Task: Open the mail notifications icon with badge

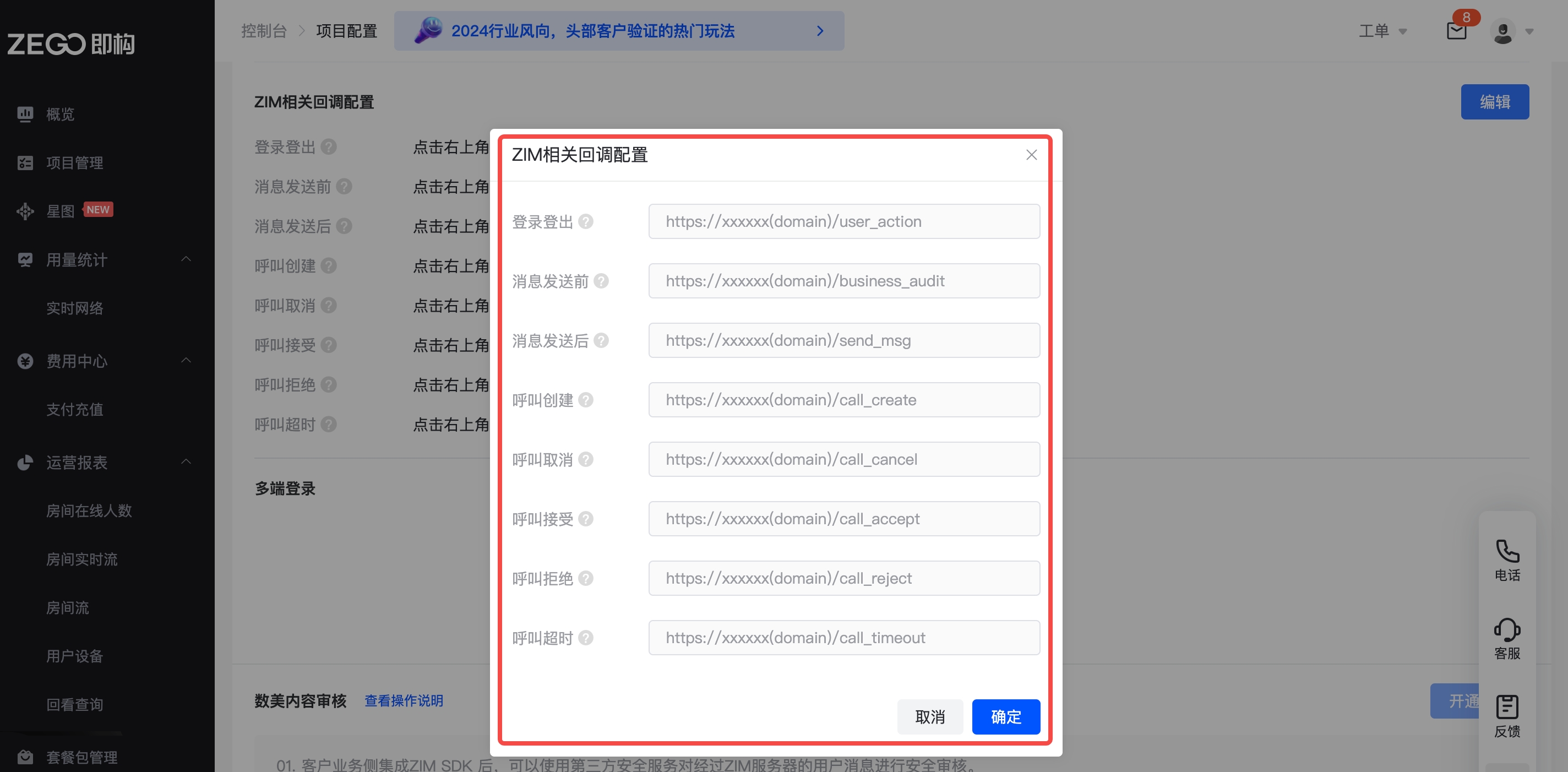Action: coord(1456,30)
